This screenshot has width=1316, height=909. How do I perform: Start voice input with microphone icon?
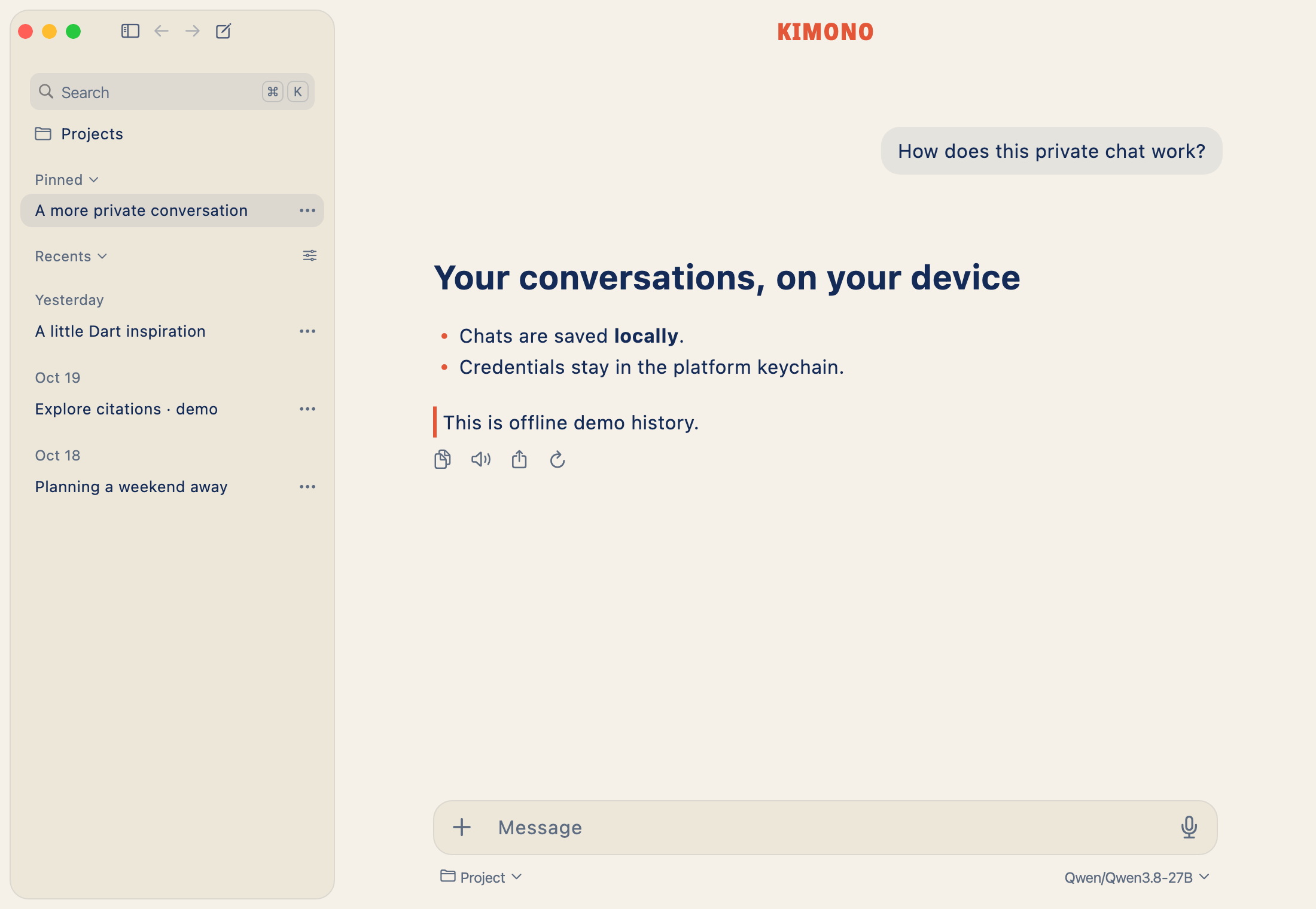click(1189, 828)
